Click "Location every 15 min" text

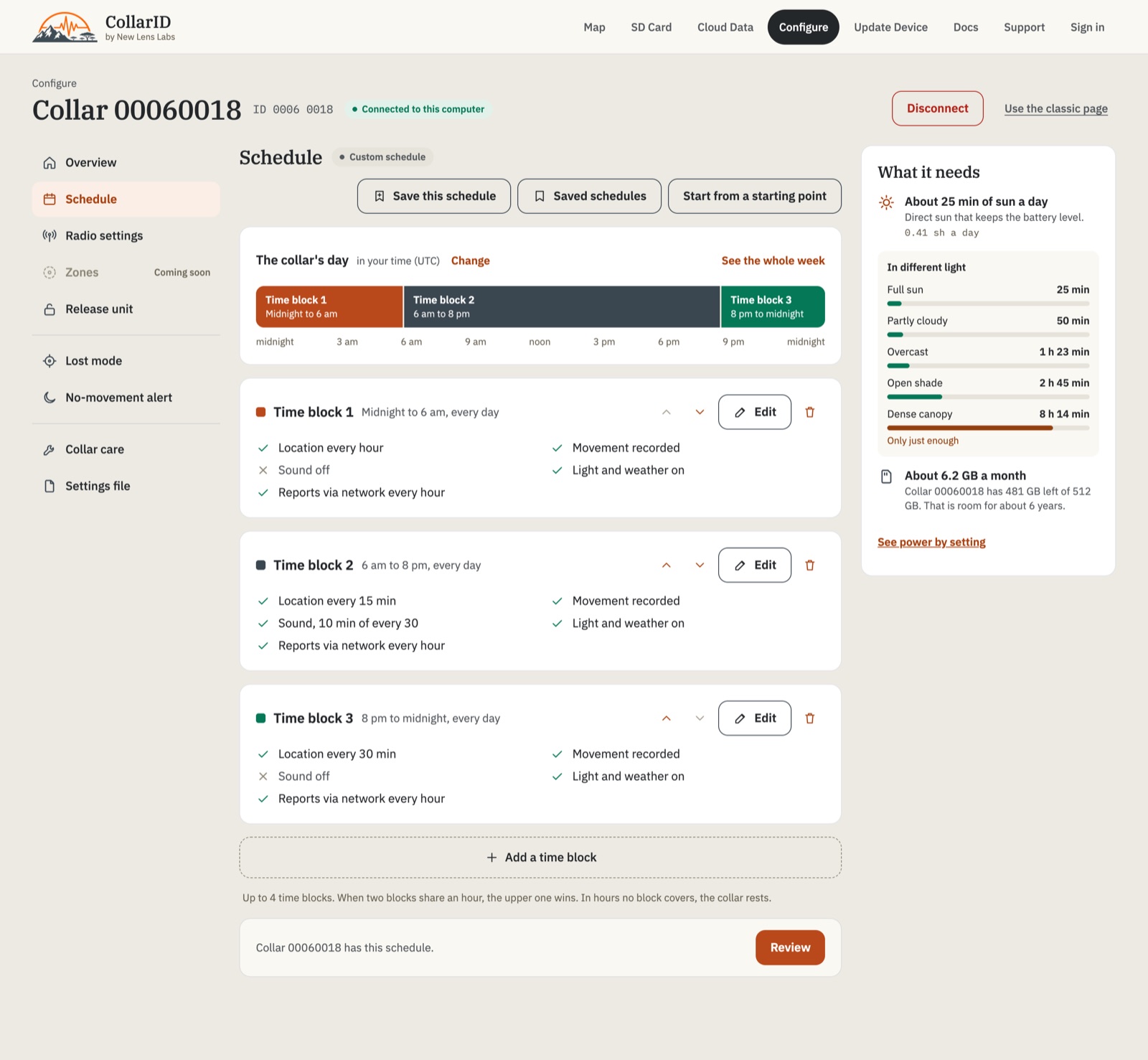pyautogui.click(x=337, y=601)
